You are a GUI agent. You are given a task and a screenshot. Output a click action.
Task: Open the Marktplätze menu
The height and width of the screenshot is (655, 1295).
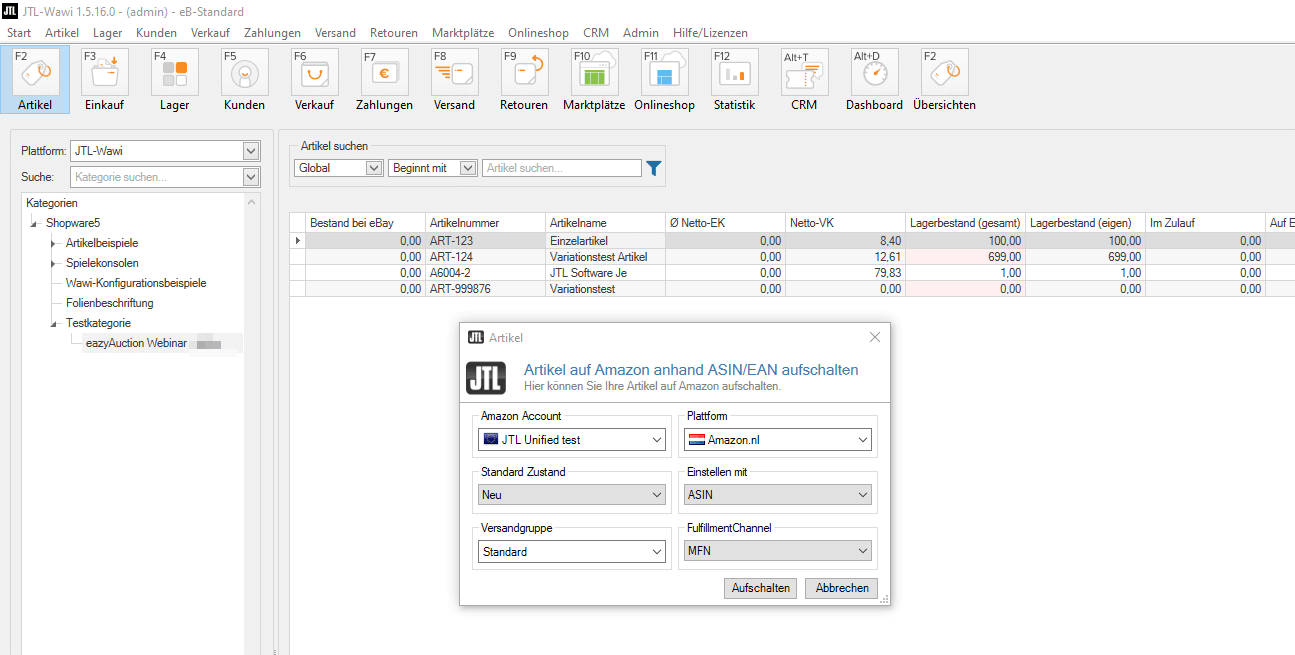tap(463, 33)
